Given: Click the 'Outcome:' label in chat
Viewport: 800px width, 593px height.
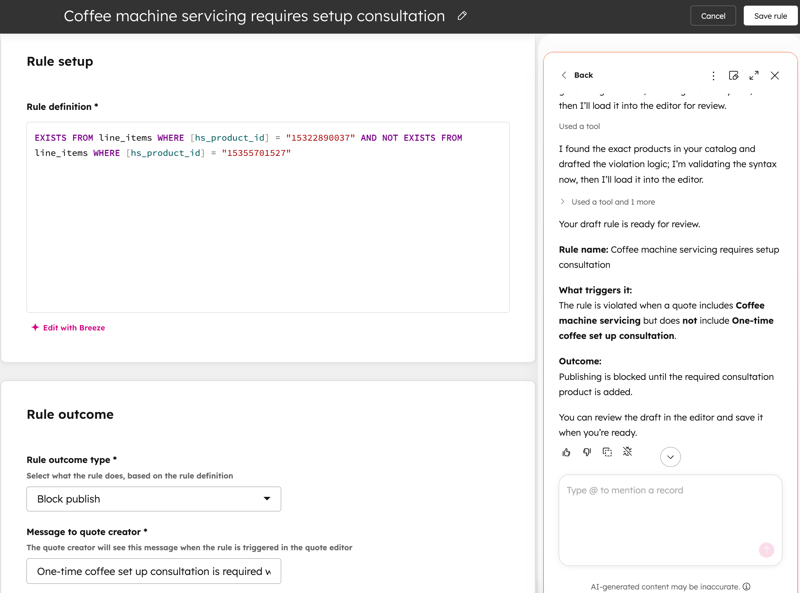Looking at the screenshot, I should 580,361.
